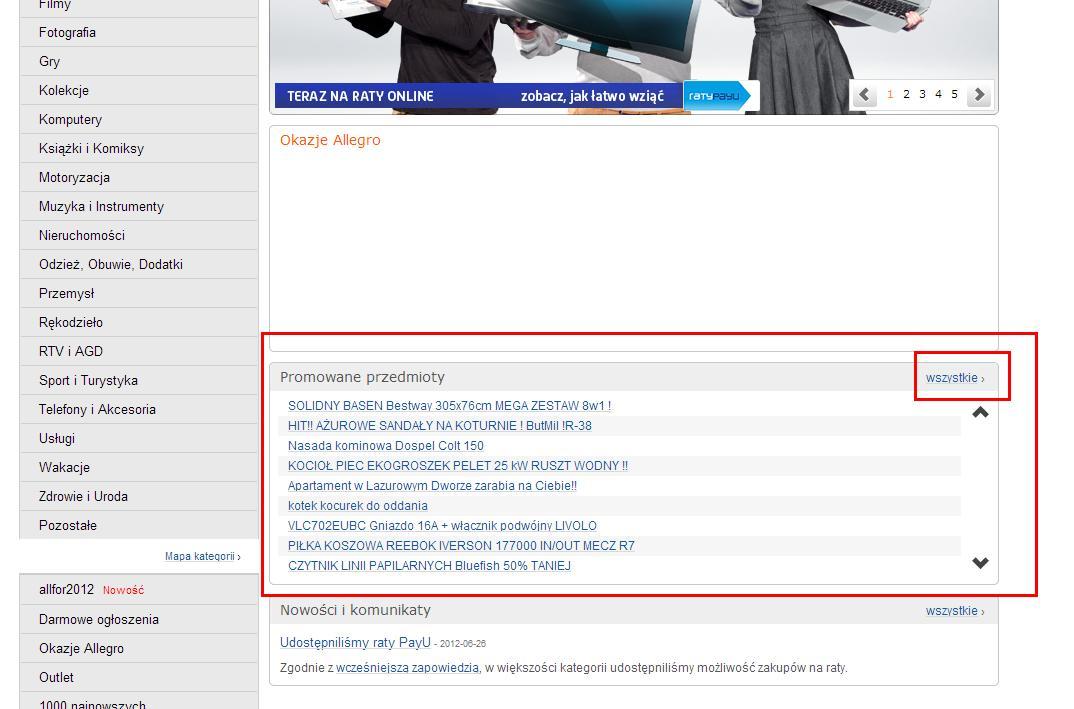
Task: Open VLC702EUBC Gniazdo 16A listing
Action: point(442,525)
